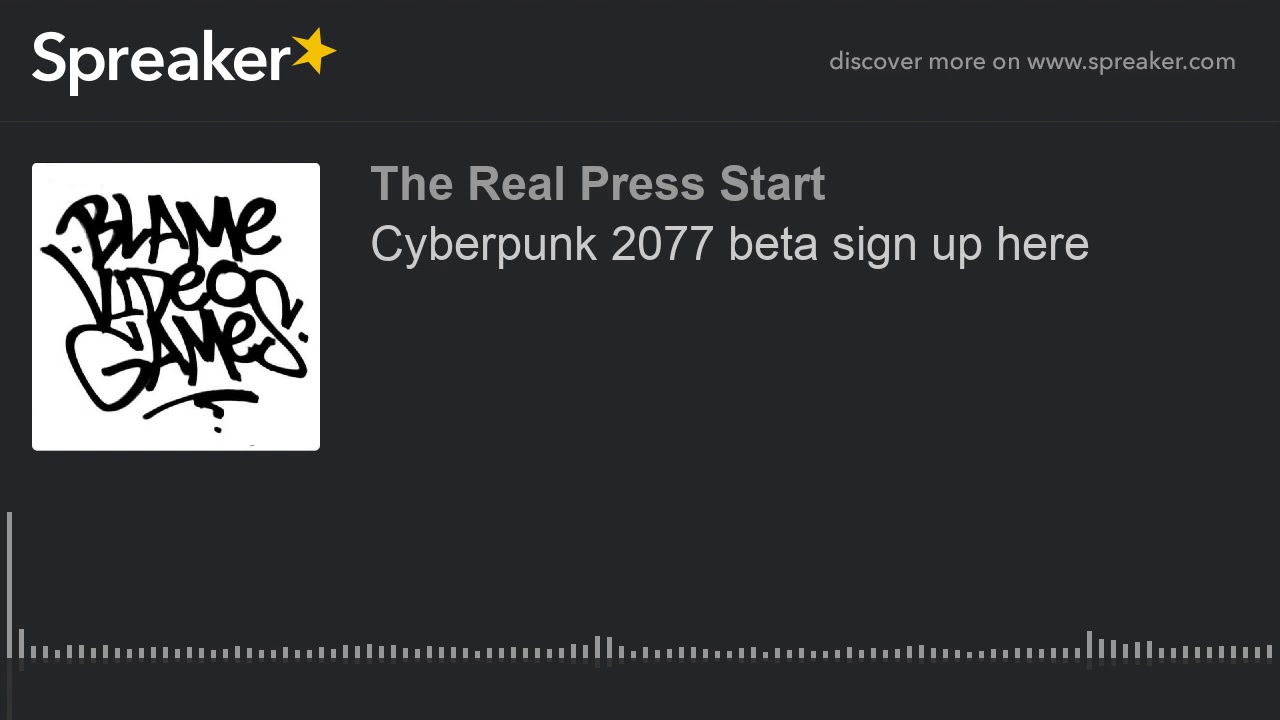Click the word 'Press' in show title
The height and width of the screenshot is (720, 1280).
coord(642,184)
